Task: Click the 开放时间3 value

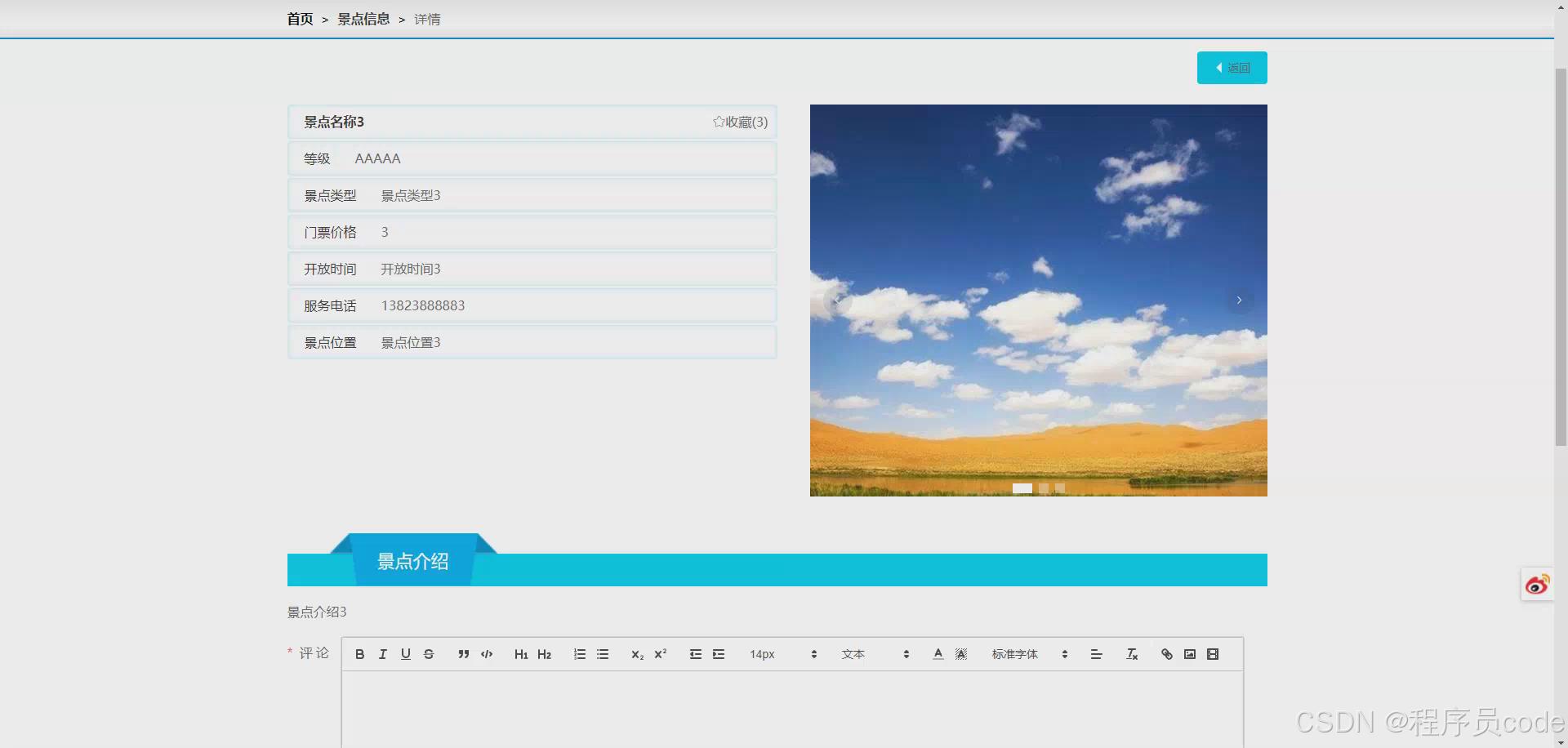Action: (x=411, y=269)
